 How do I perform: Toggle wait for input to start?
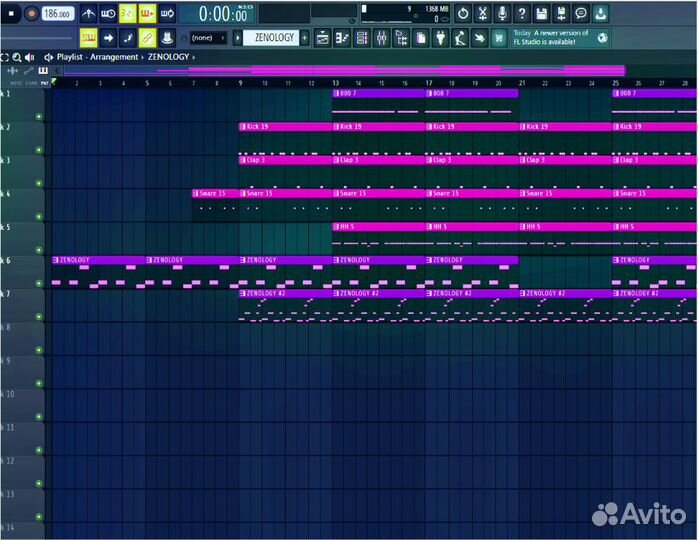[x=108, y=14]
